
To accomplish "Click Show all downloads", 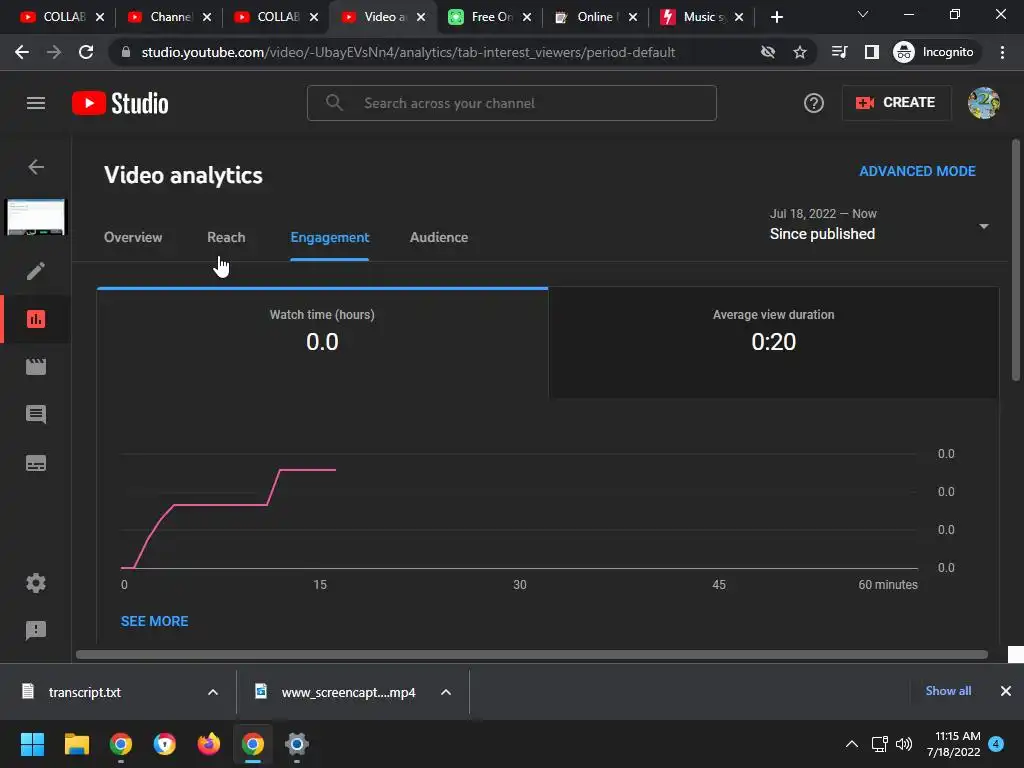I will [948, 691].
